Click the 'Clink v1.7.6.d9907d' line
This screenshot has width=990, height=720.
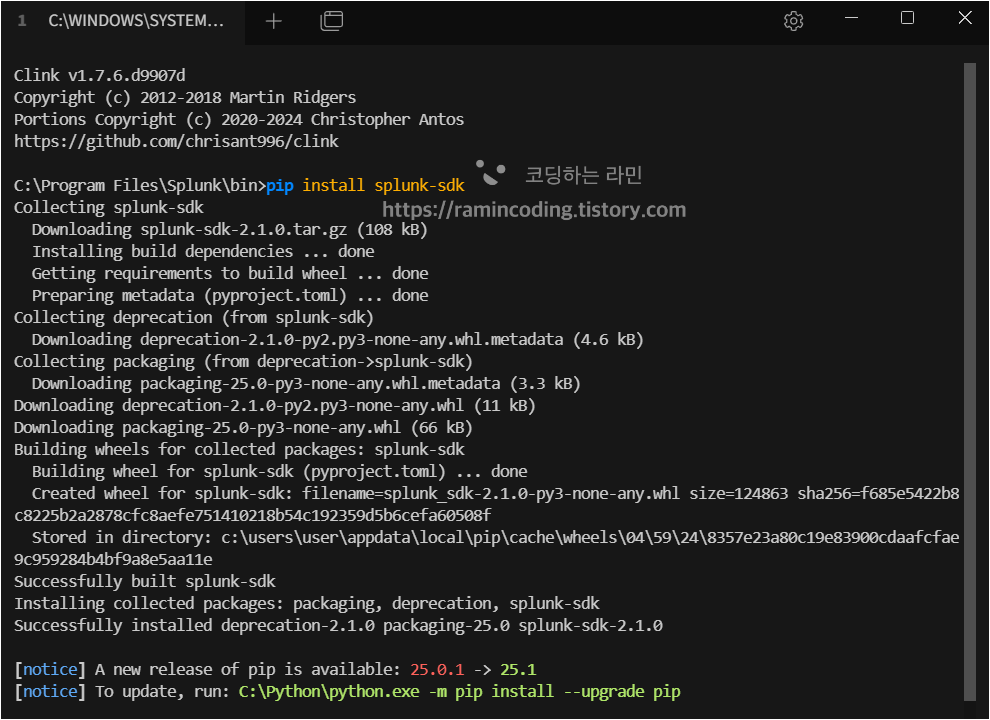tap(100, 75)
